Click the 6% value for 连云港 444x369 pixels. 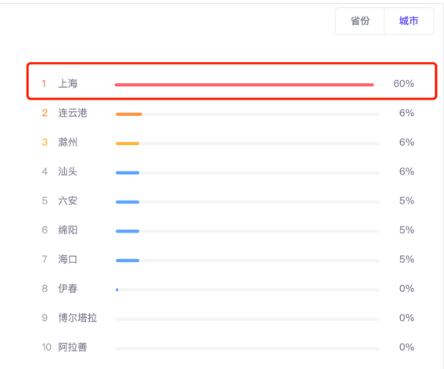(x=407, y=113)
